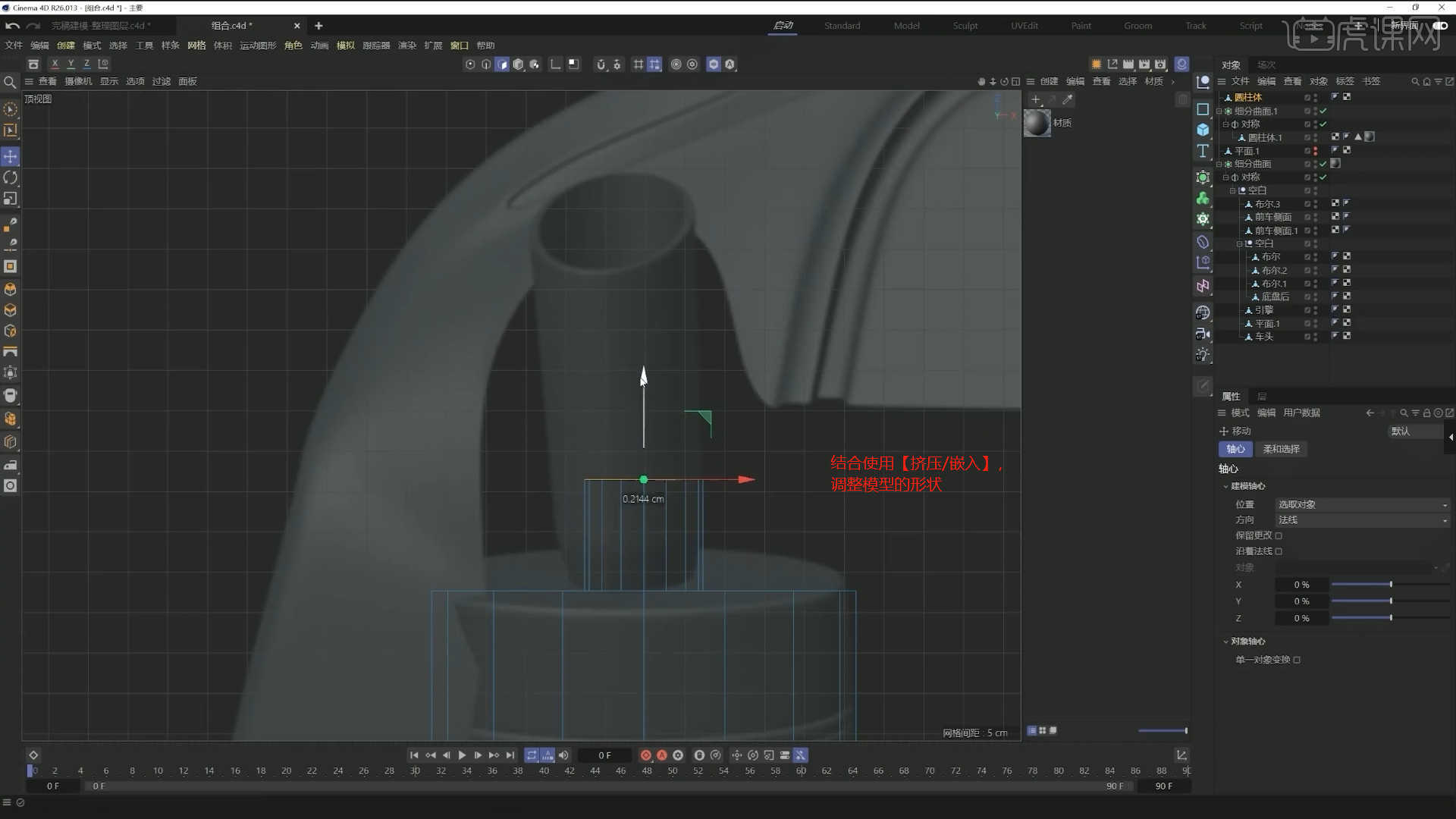The width and height of the screenshot is (1456, 819).
Task: Add new document tab plus button
Action: (318, 26)
